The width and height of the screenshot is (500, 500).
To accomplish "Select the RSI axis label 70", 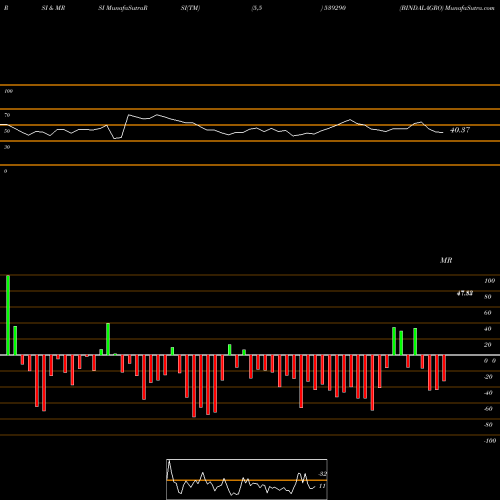I will [7, 115].
